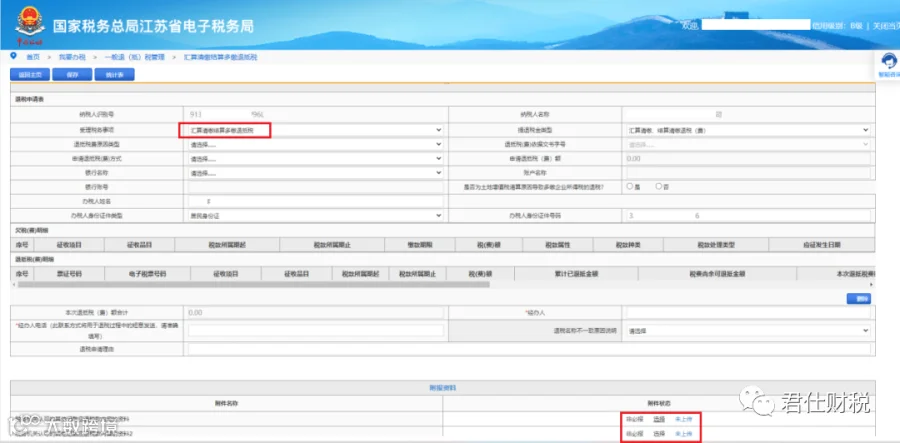Click the national tax emblem logo
The height and width of the screenshot is (443, 900).
(x=30, y=25)
